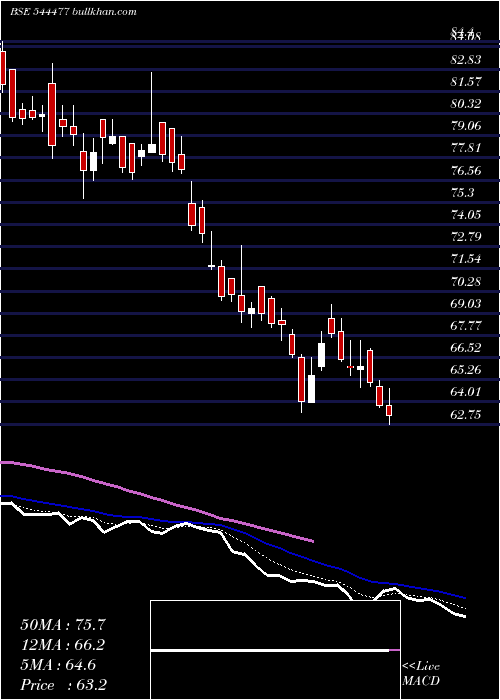Select the 81.57 price axis label
The image size is (500, 700).
pos(466,82)
